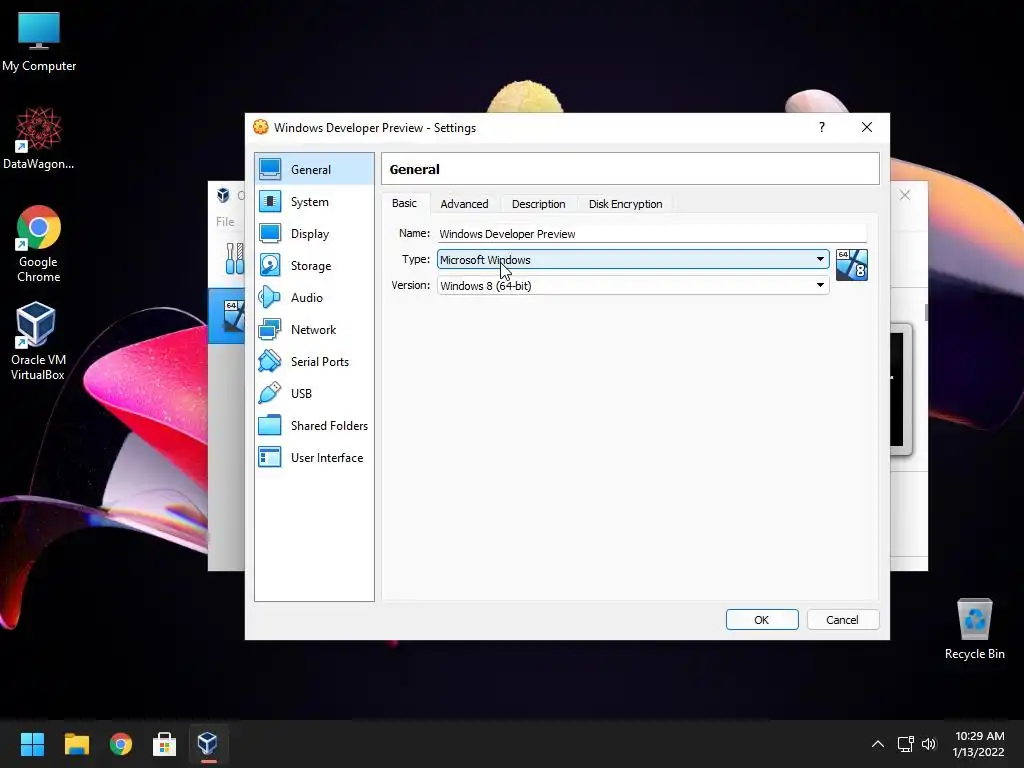Click 'Storage' text in sidebar
The width and height of the screenshot is (1024, 768).
click(x=311, y=266)
